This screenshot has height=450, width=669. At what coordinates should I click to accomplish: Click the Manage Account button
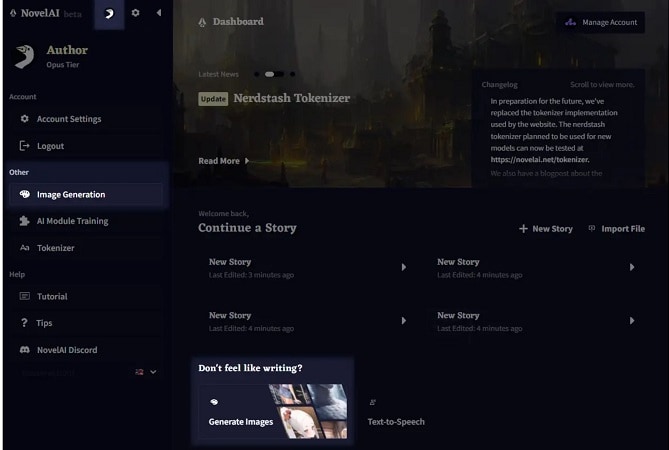tap(601, 22)
